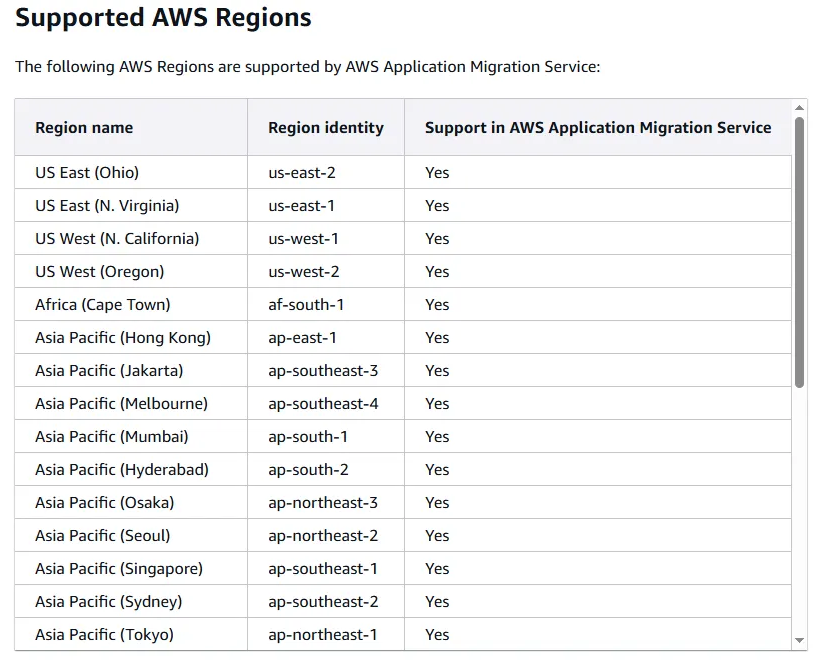This screenshot has width=831, height=666.
Task: Click the Support in AWS Application Migration Service header
Action: [x=598, y=128]
